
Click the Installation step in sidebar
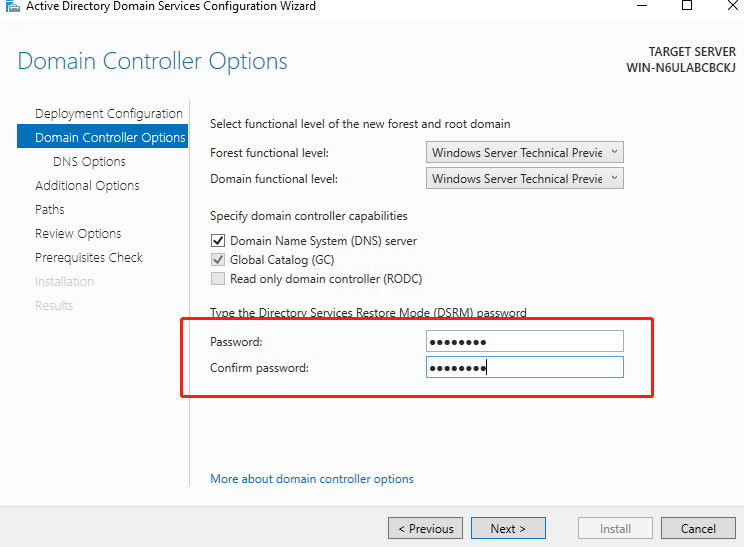(x=65, y=281)
